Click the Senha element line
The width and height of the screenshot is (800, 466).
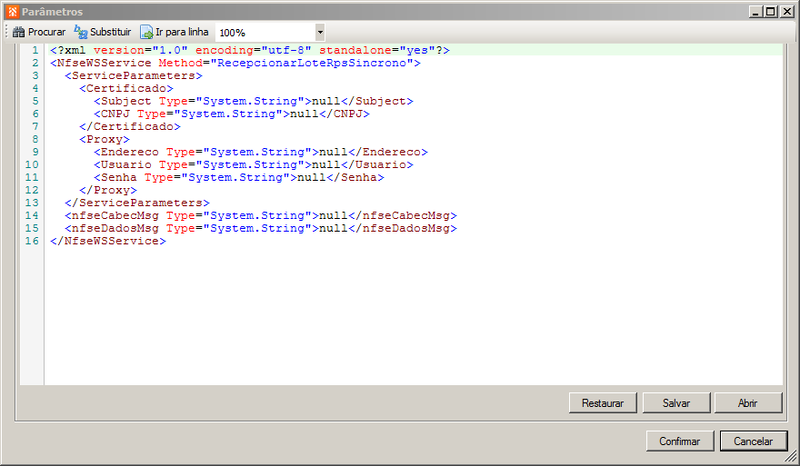239,178
